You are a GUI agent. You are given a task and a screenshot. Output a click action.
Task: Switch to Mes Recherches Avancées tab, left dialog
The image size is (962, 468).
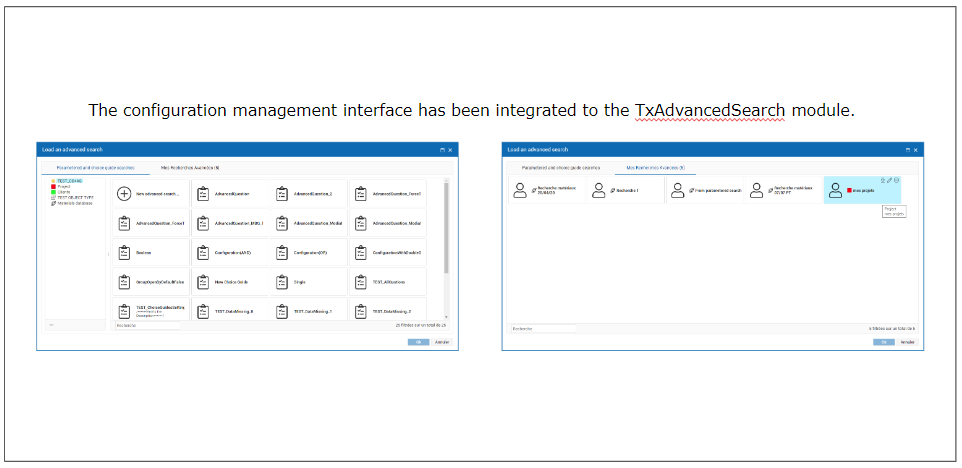(x=190, y=167)
